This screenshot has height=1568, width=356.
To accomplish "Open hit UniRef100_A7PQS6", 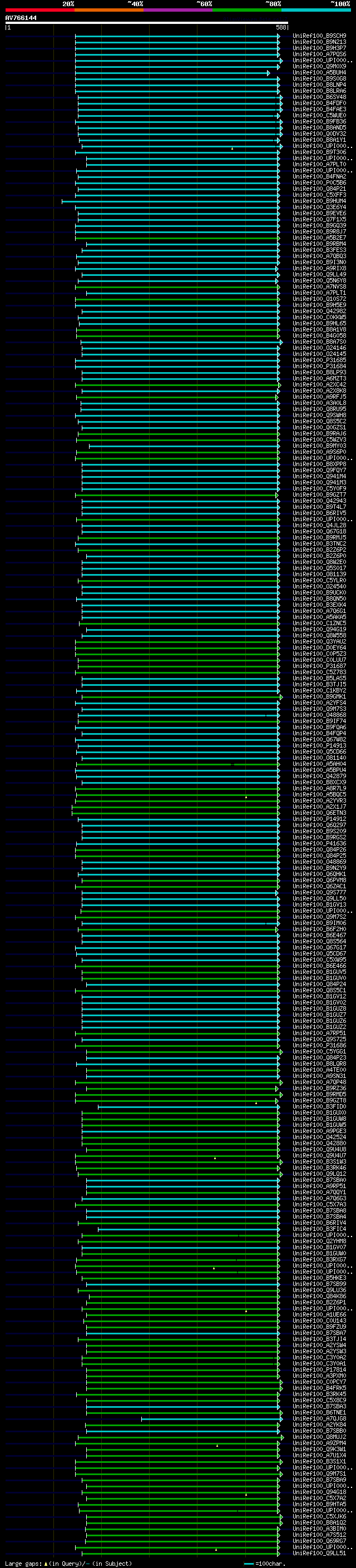I will 319,54.
